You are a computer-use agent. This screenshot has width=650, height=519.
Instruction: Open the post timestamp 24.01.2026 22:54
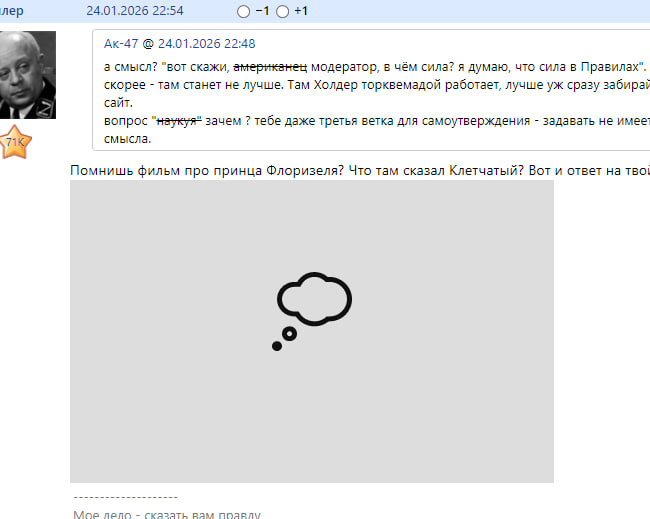135,11
